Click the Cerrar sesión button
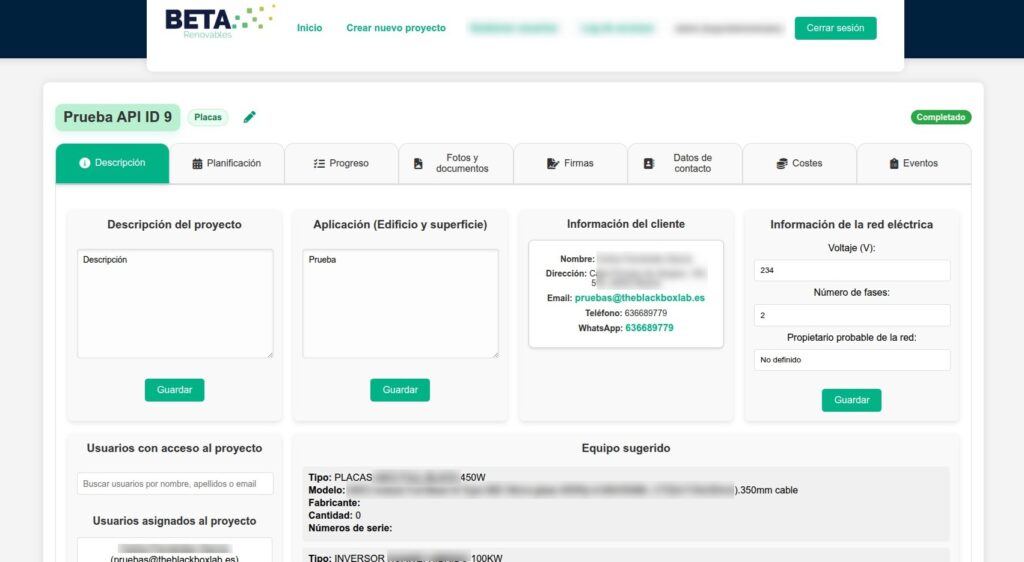 (835, 28)
